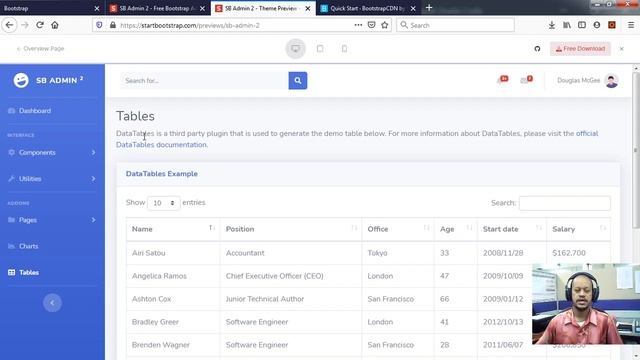
Task: Sort table by Position column
Action: [291, 229]
